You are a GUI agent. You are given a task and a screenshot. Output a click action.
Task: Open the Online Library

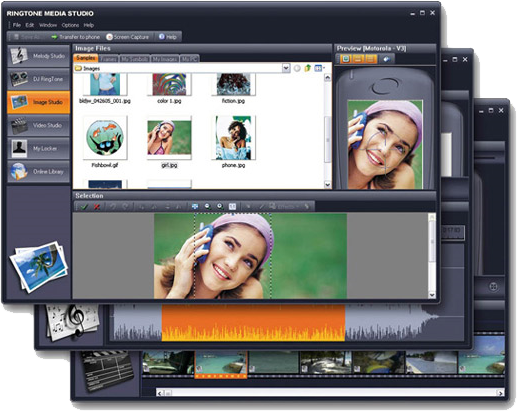pyautogui.click(x=38, y=172)
